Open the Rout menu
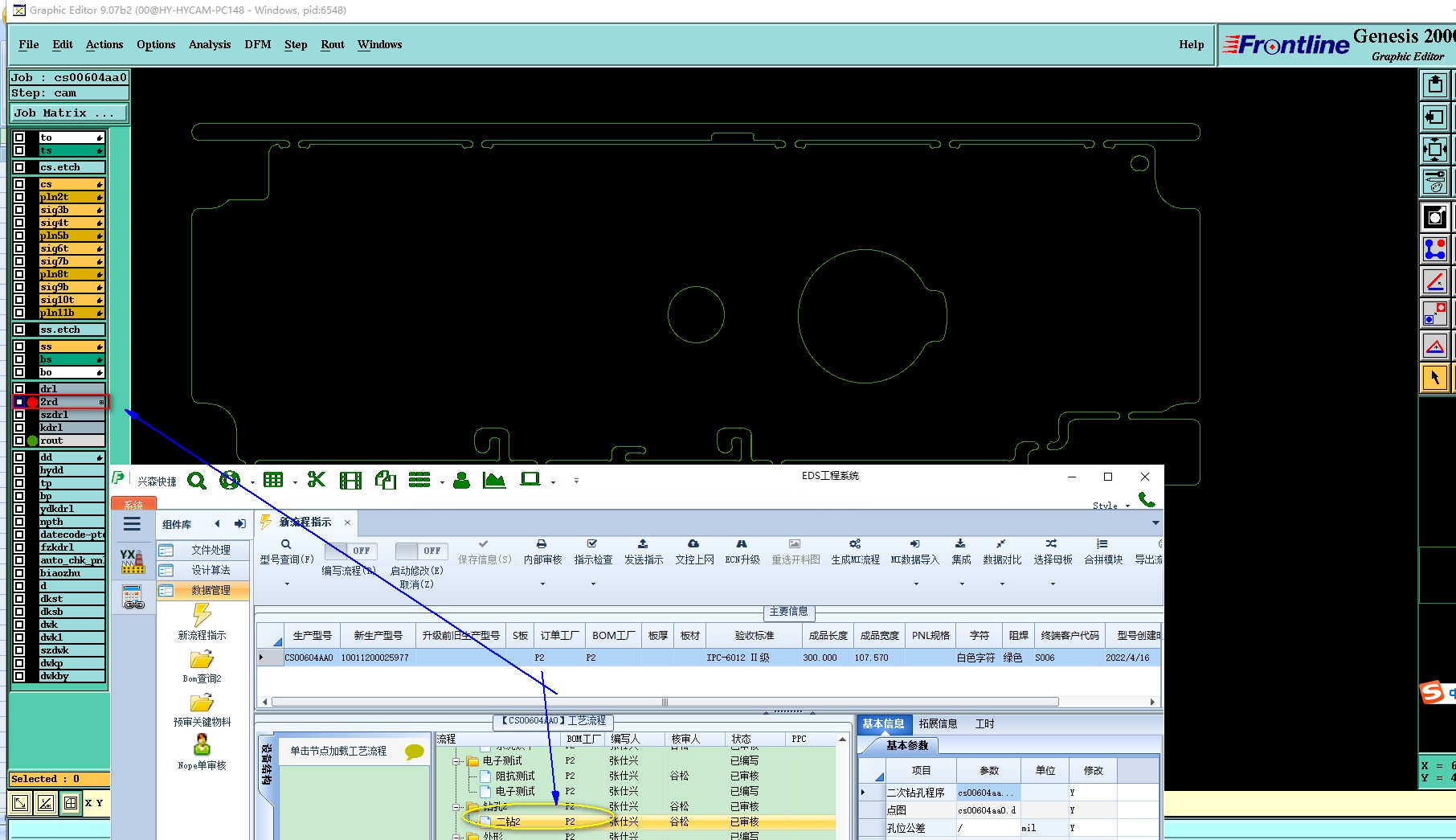The height and width of the screenshot is (840, 1456). click(x=333, y=44)
